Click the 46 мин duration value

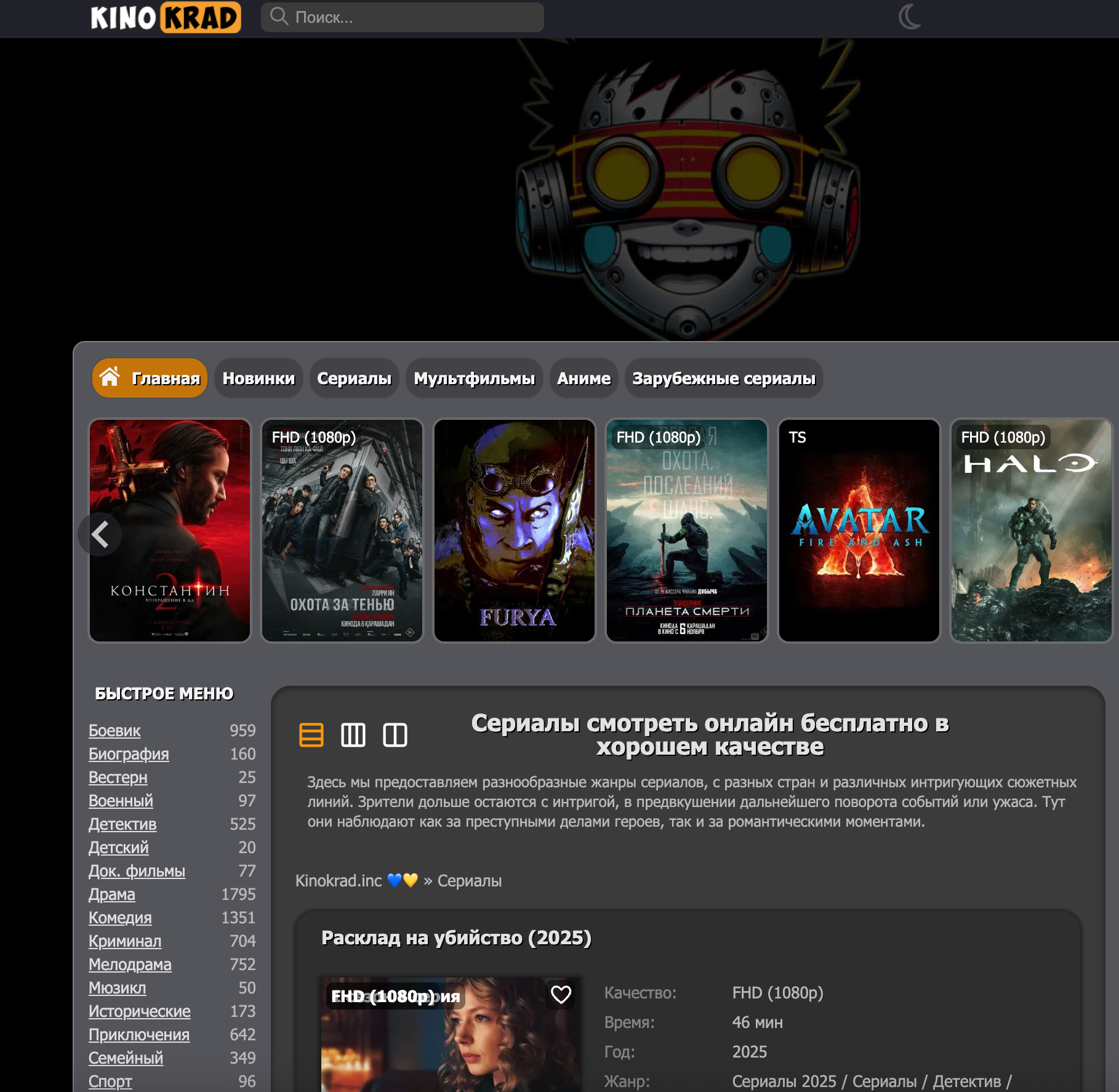click(757, 1022)
